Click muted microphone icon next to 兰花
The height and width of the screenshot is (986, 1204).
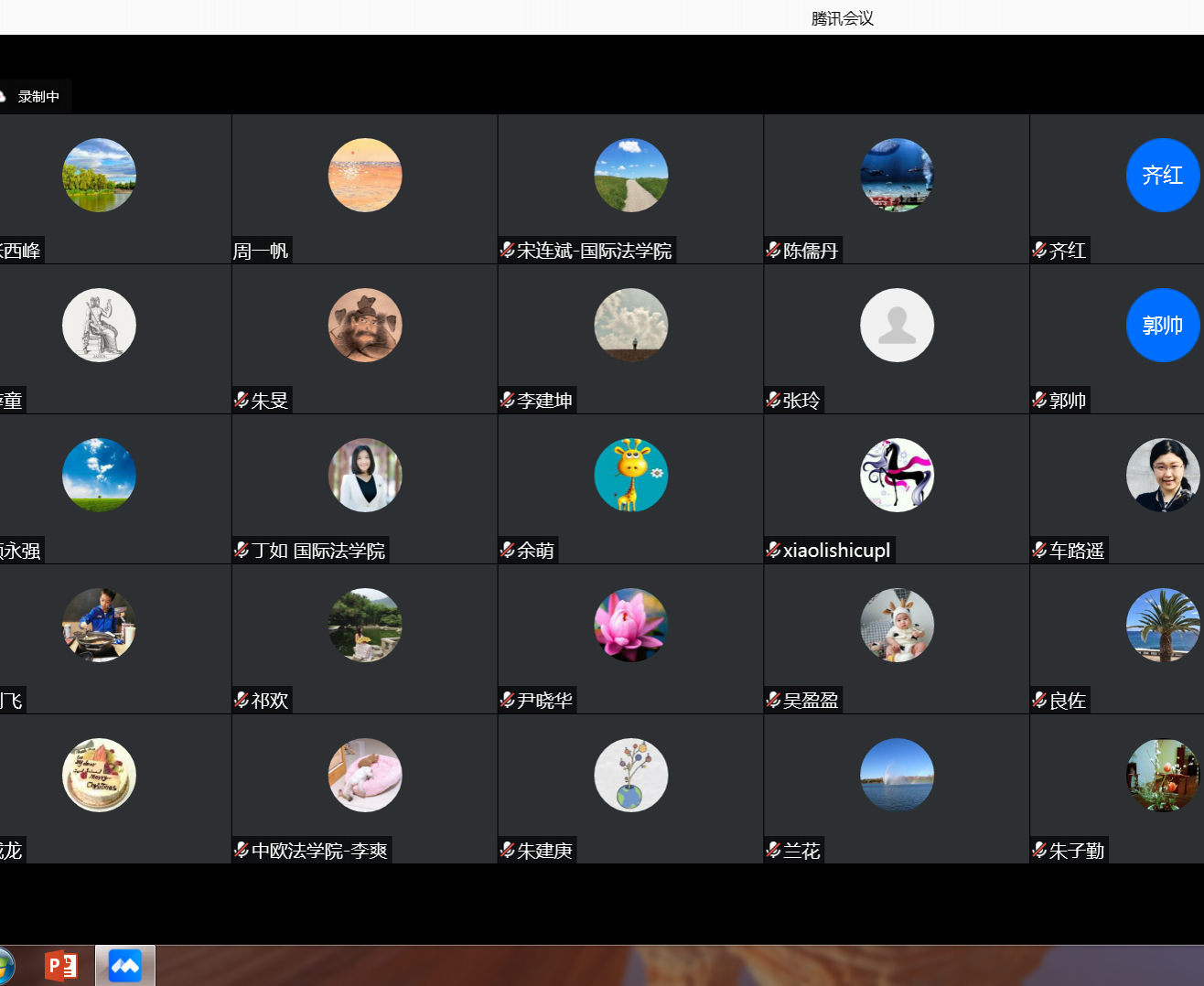point(773,851)
